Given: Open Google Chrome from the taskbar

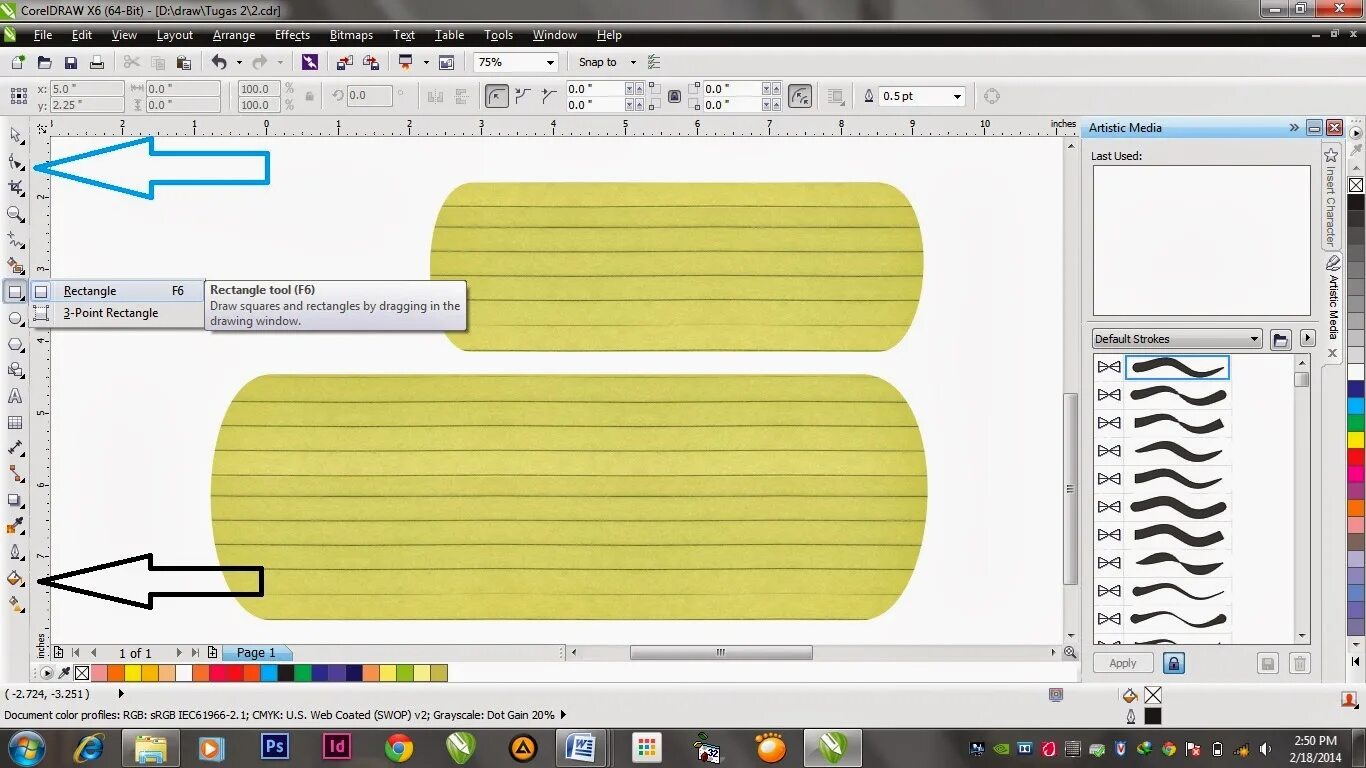Looking at the screenshot, I should [x=399, y=747].
